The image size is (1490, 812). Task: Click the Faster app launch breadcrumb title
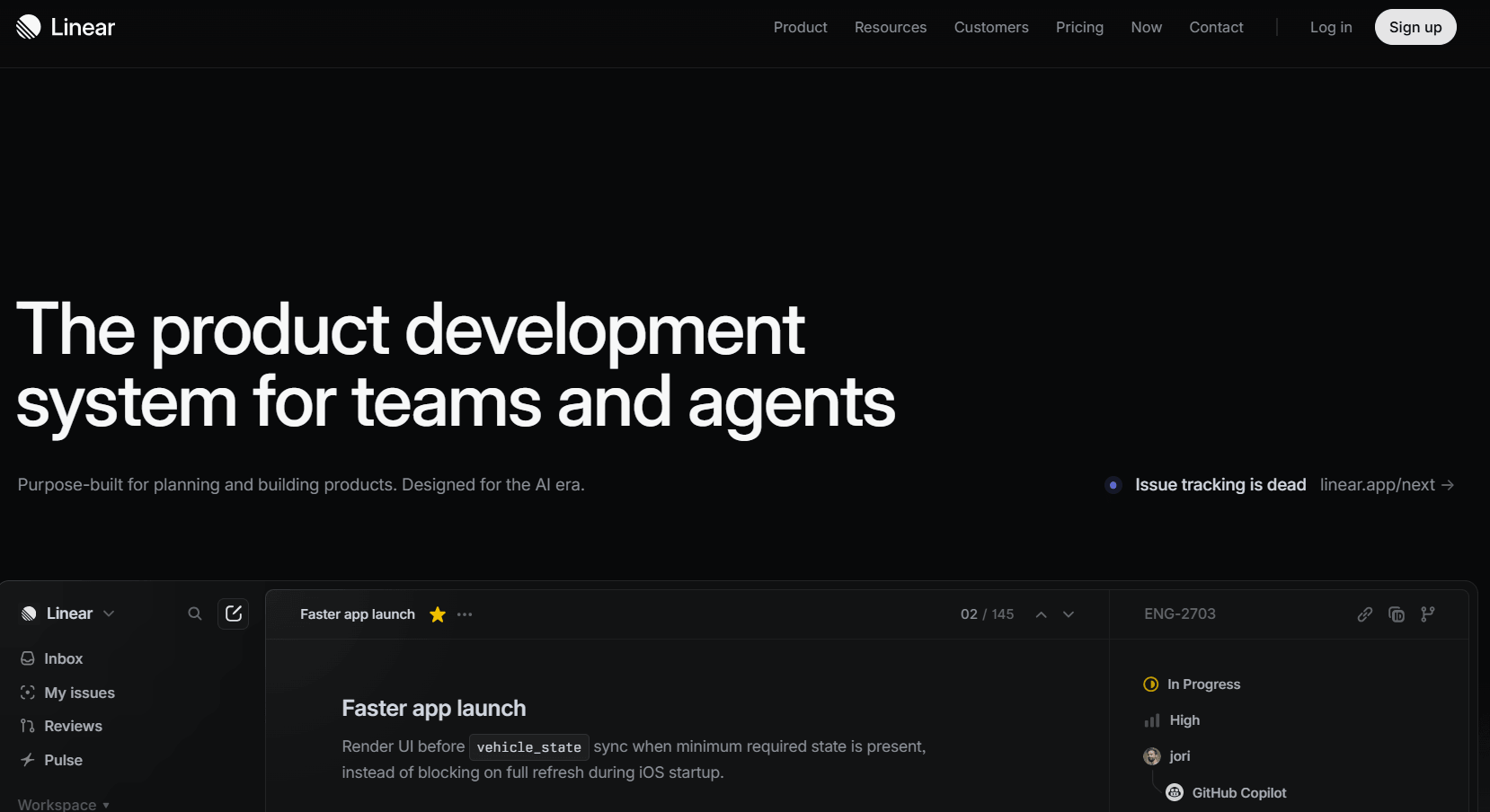(358, 614)
